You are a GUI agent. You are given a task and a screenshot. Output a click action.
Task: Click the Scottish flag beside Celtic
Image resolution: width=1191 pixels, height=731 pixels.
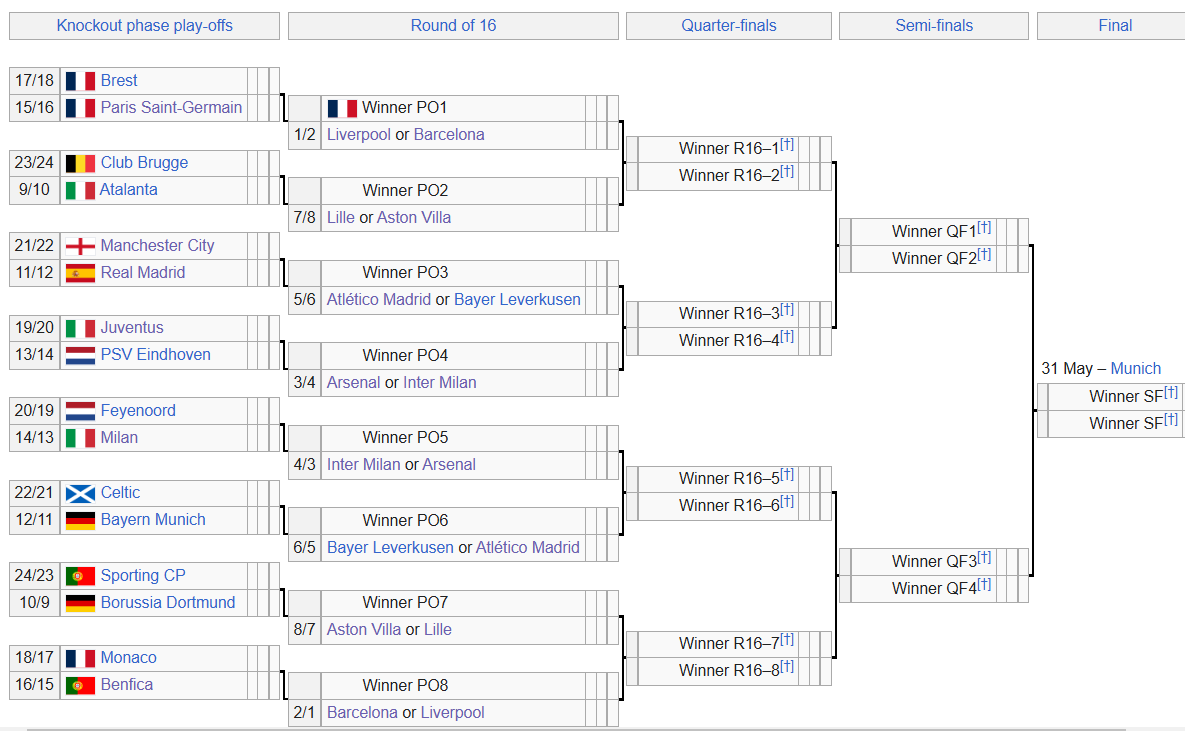point(80,493)
